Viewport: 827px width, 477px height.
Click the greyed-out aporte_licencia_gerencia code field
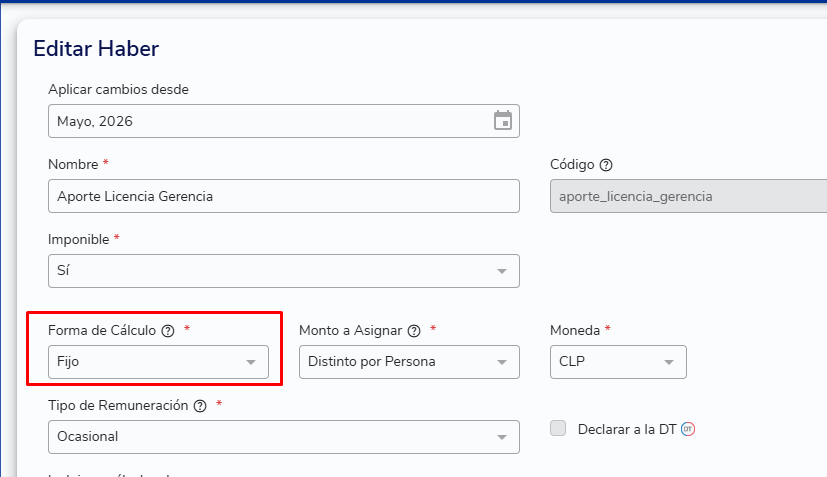tap(688, 196)
